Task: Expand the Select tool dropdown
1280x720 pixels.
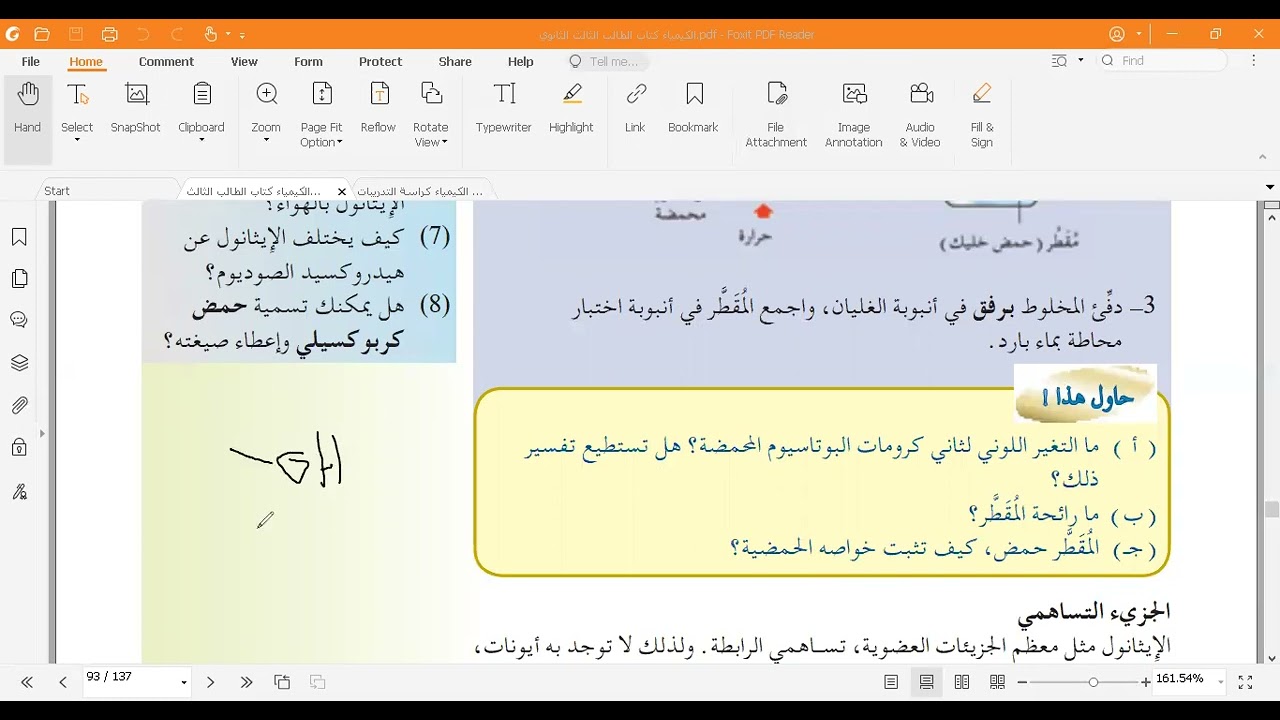Action: pos(77,140)
